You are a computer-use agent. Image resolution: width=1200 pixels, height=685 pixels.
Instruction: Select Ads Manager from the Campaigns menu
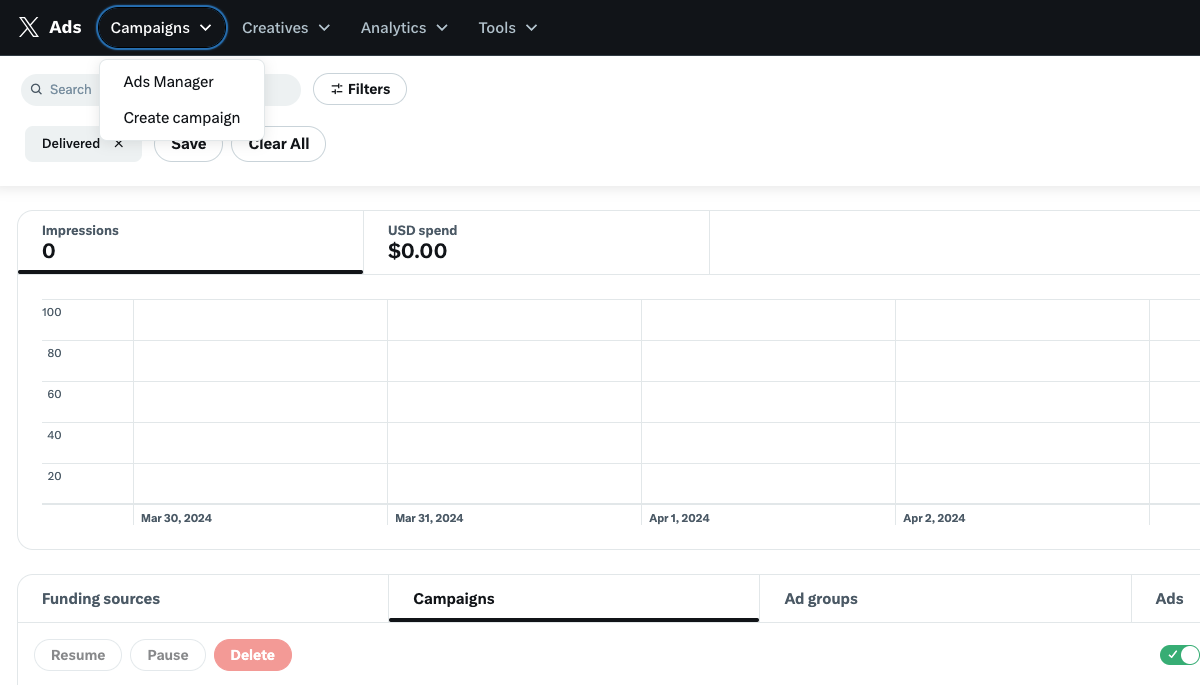click(x=167, y=81)
